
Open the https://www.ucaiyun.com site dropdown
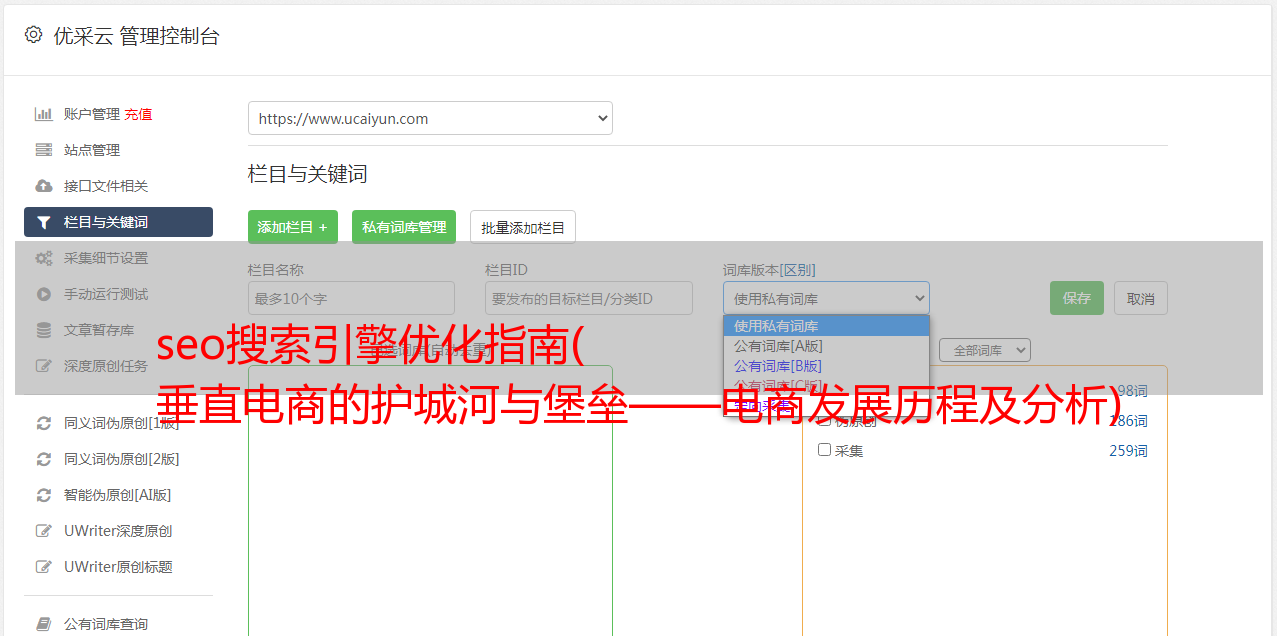[x=430, y=118]
